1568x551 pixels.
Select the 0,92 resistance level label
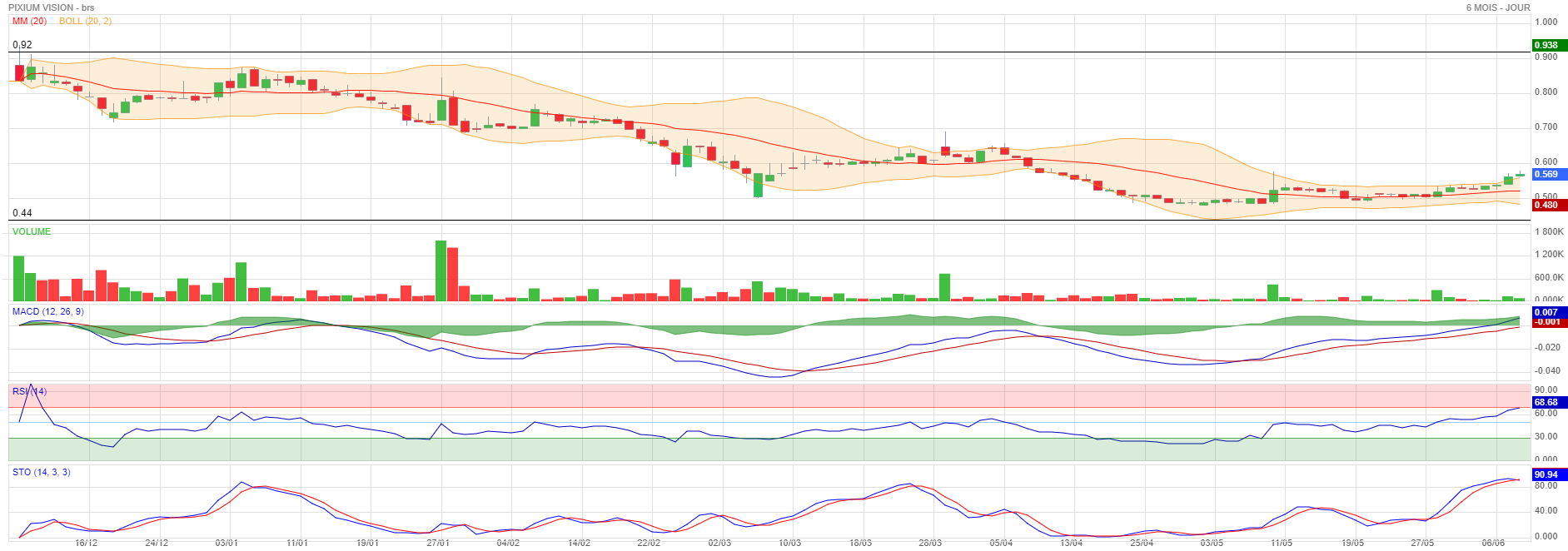tap(22, 45)
